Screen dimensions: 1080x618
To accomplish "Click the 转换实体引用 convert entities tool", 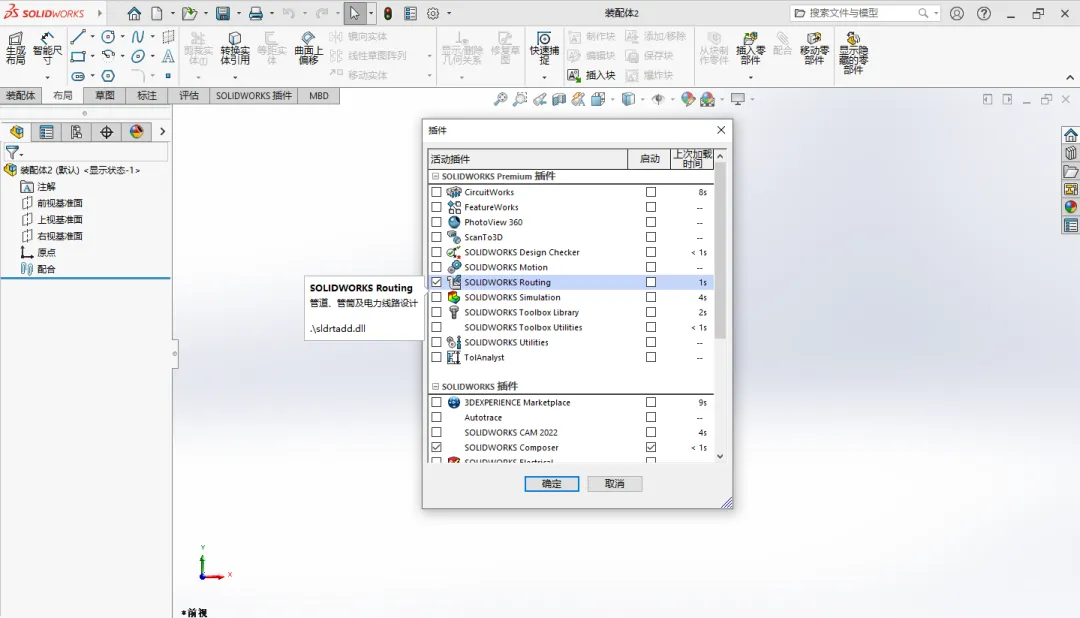I will 235,49.
